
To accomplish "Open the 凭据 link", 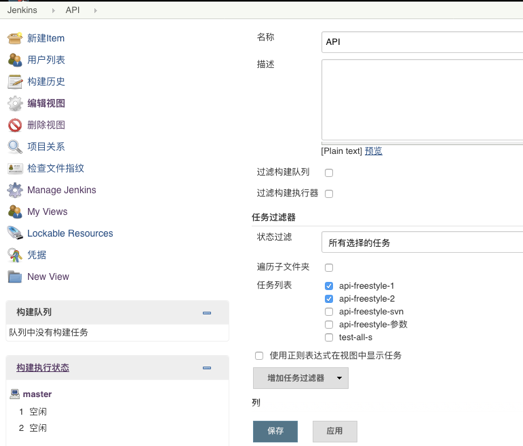I will (37, 255).
